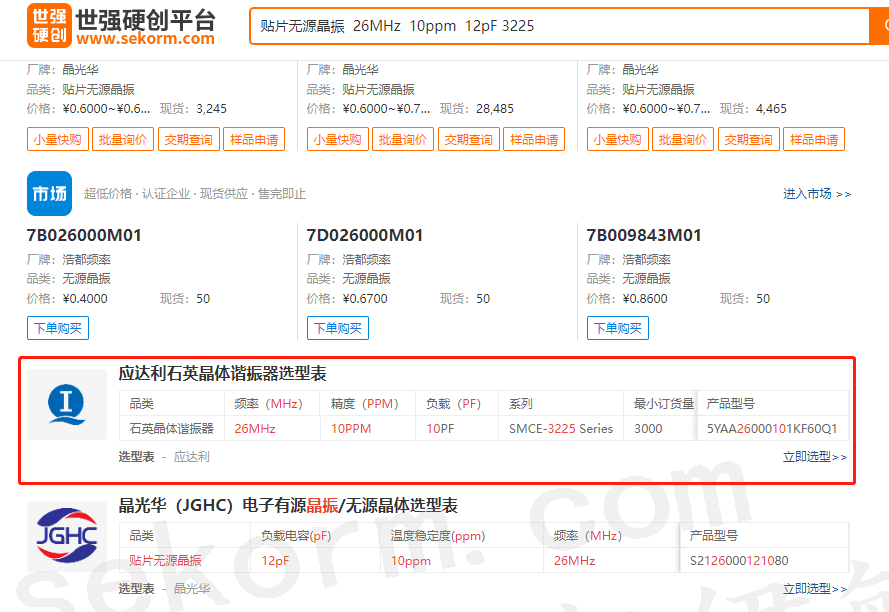Image resolution: width=889 pixels, height=612 pixels.
Task: Click 样品申请 for the 3,245 stock product
Action: [x=254, y=140]
